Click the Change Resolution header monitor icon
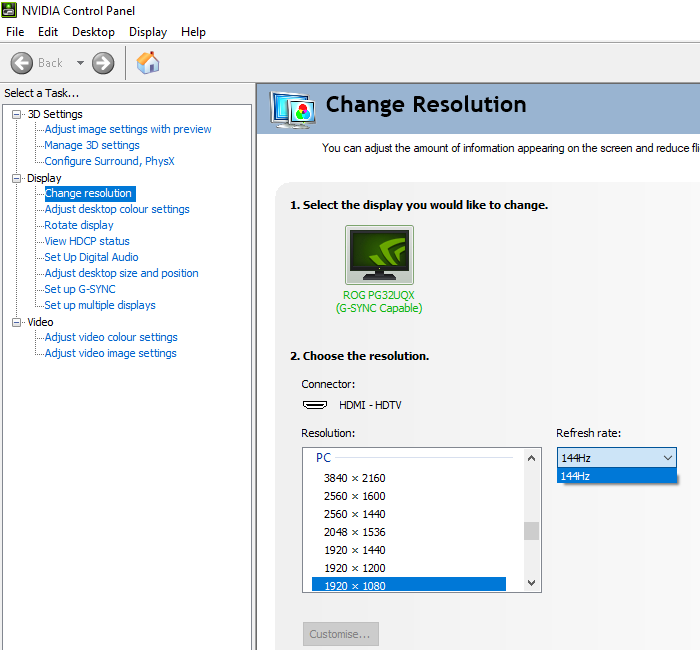This screenshot has height=650, width=700. coord(292,109)
